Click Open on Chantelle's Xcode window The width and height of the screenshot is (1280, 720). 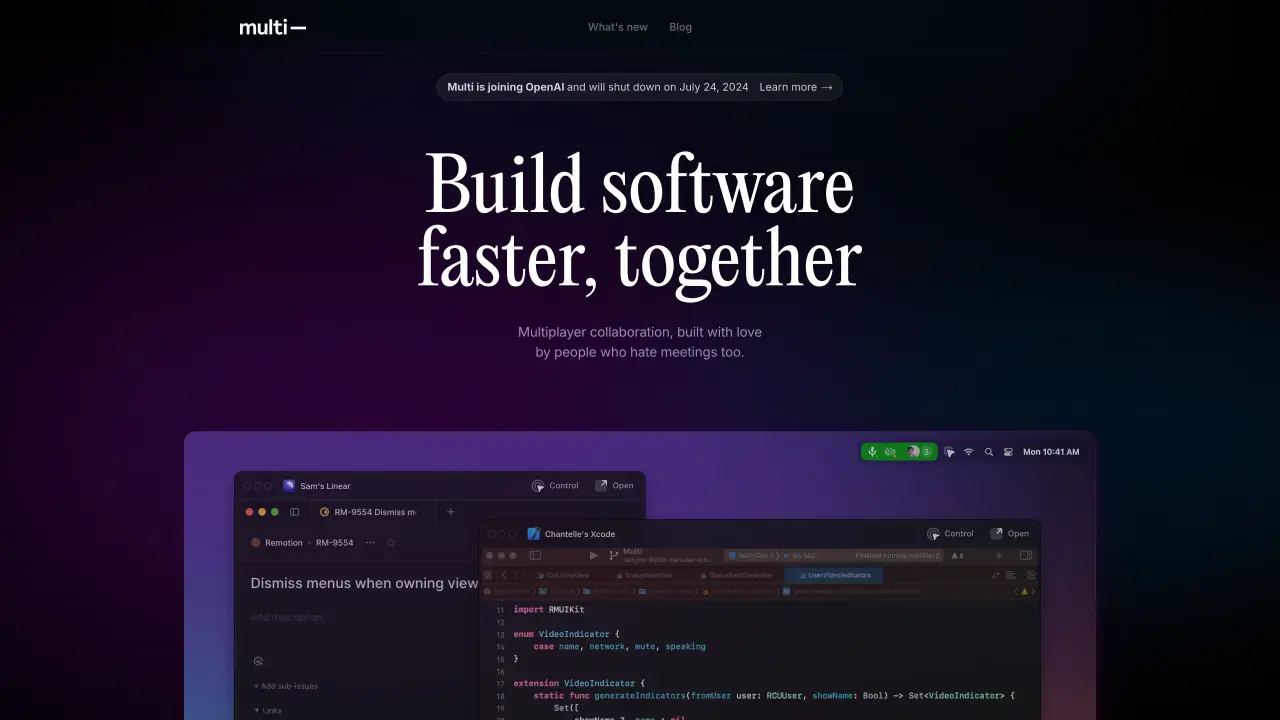pyautogui.click(x=1009, y=534)
